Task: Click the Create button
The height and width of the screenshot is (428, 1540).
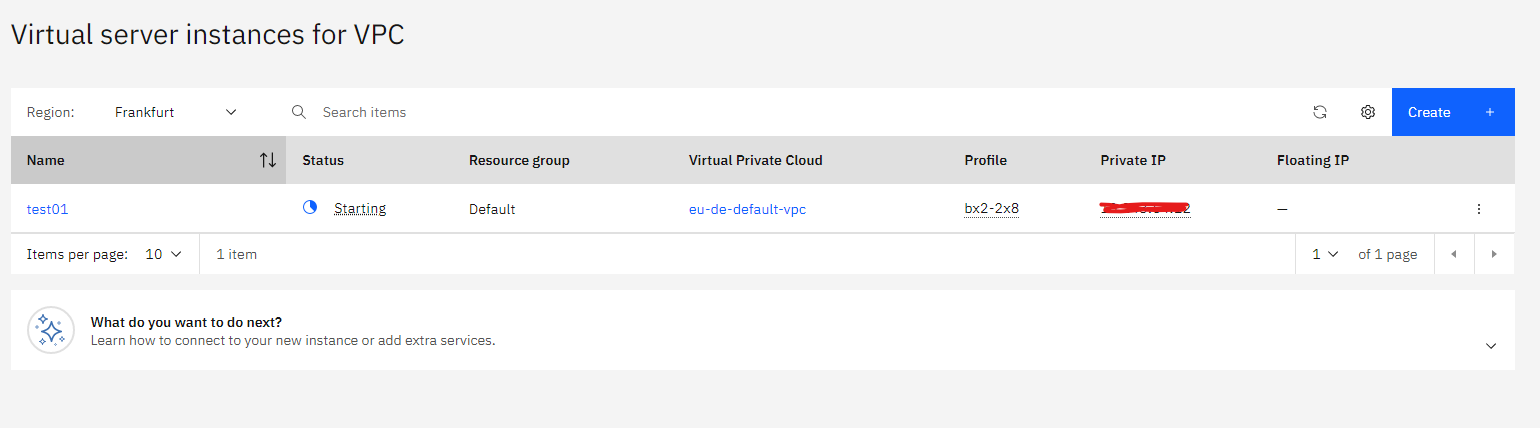Action: [1452, 112]
